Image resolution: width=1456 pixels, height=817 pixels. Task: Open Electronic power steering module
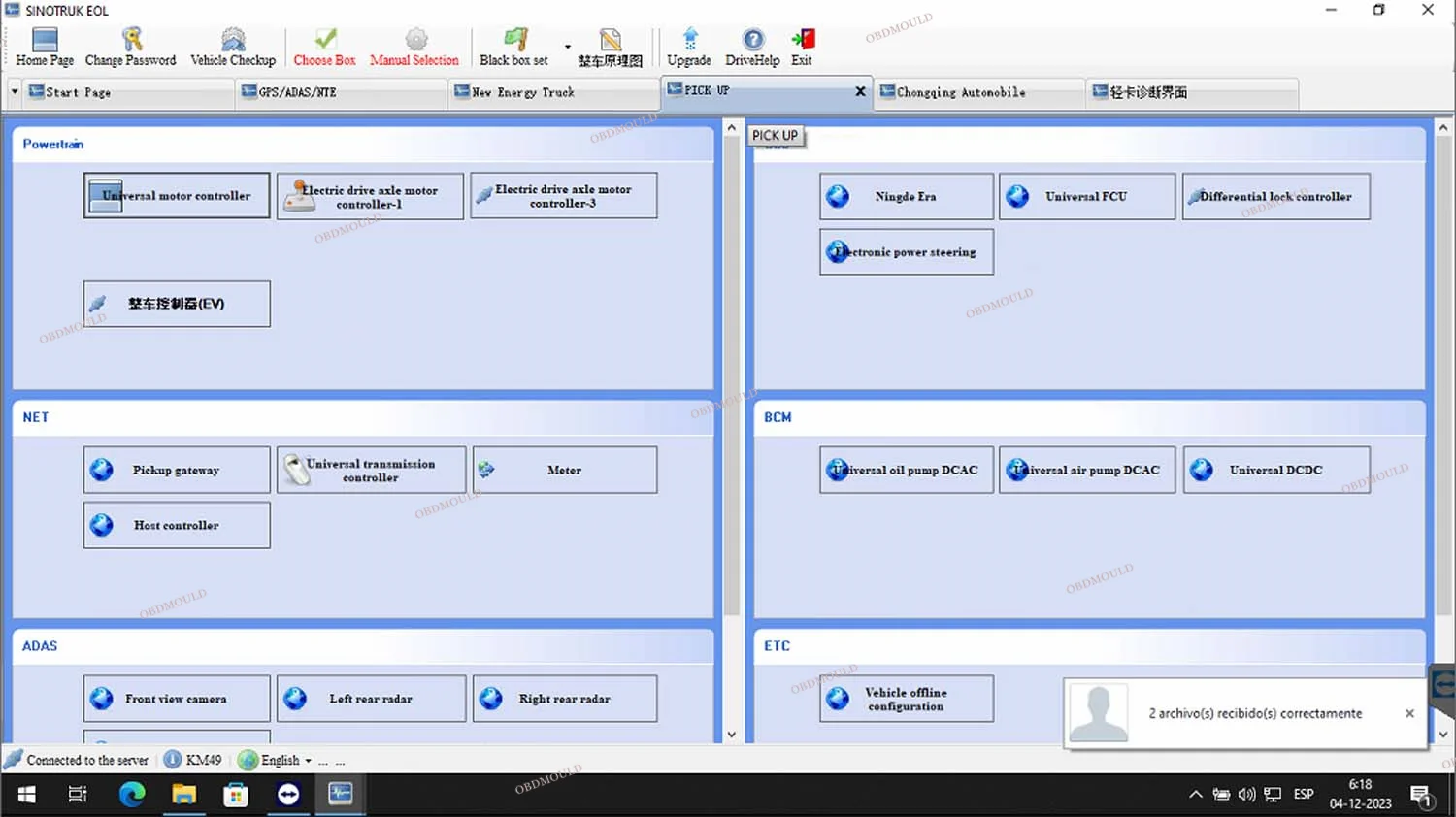pyautogui.click(x=907, y=252)
